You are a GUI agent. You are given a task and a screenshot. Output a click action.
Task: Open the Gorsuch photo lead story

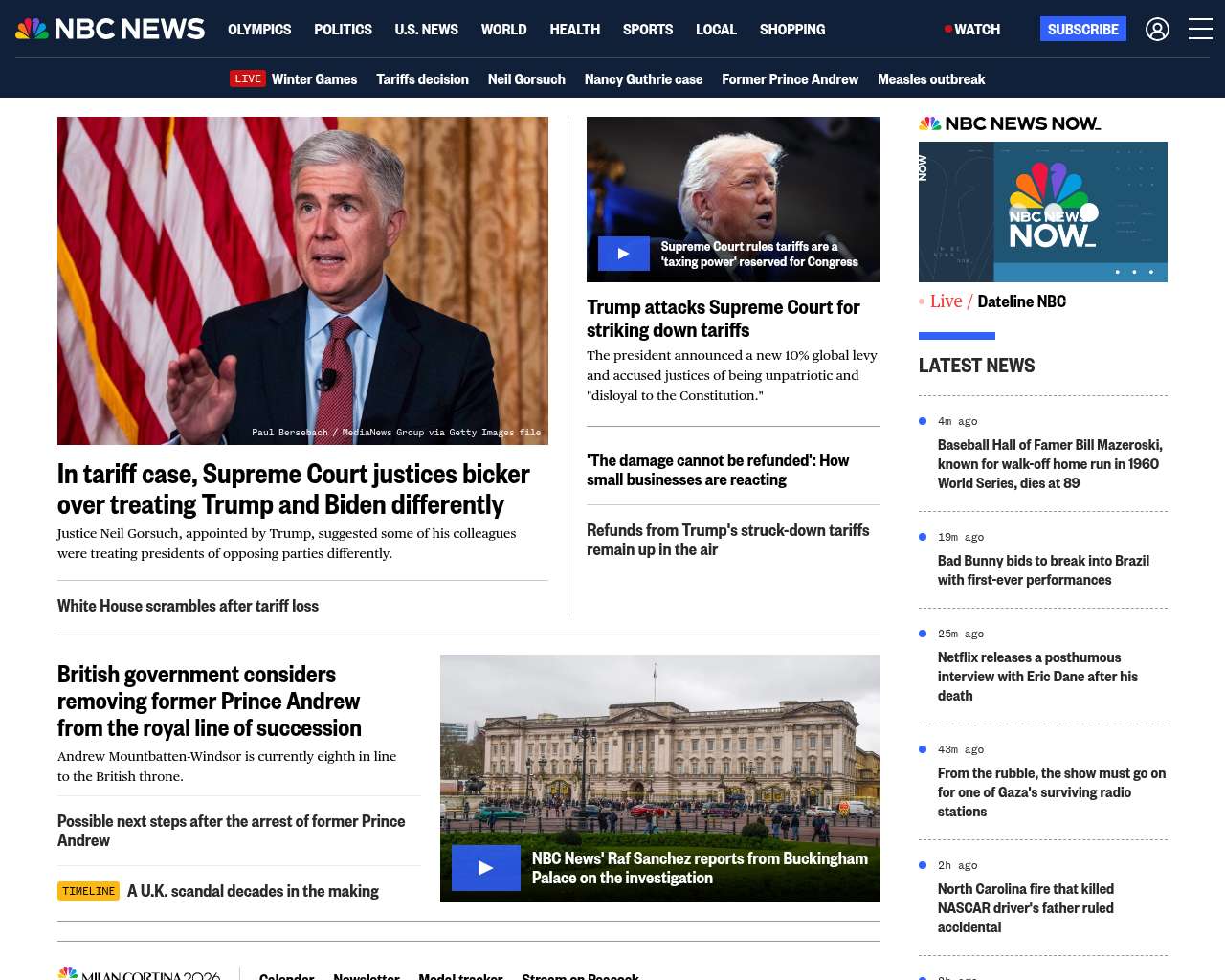302,280
